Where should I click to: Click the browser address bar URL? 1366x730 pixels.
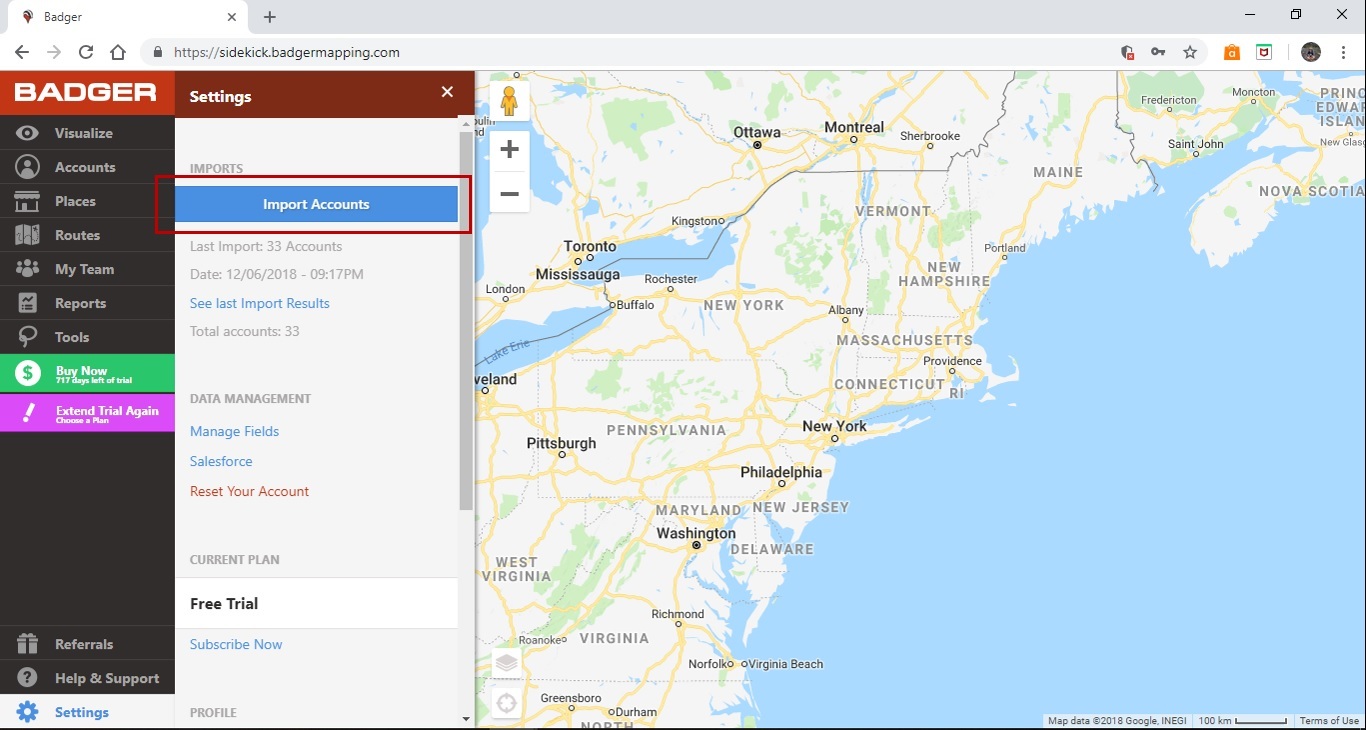(x=287, y=52)
